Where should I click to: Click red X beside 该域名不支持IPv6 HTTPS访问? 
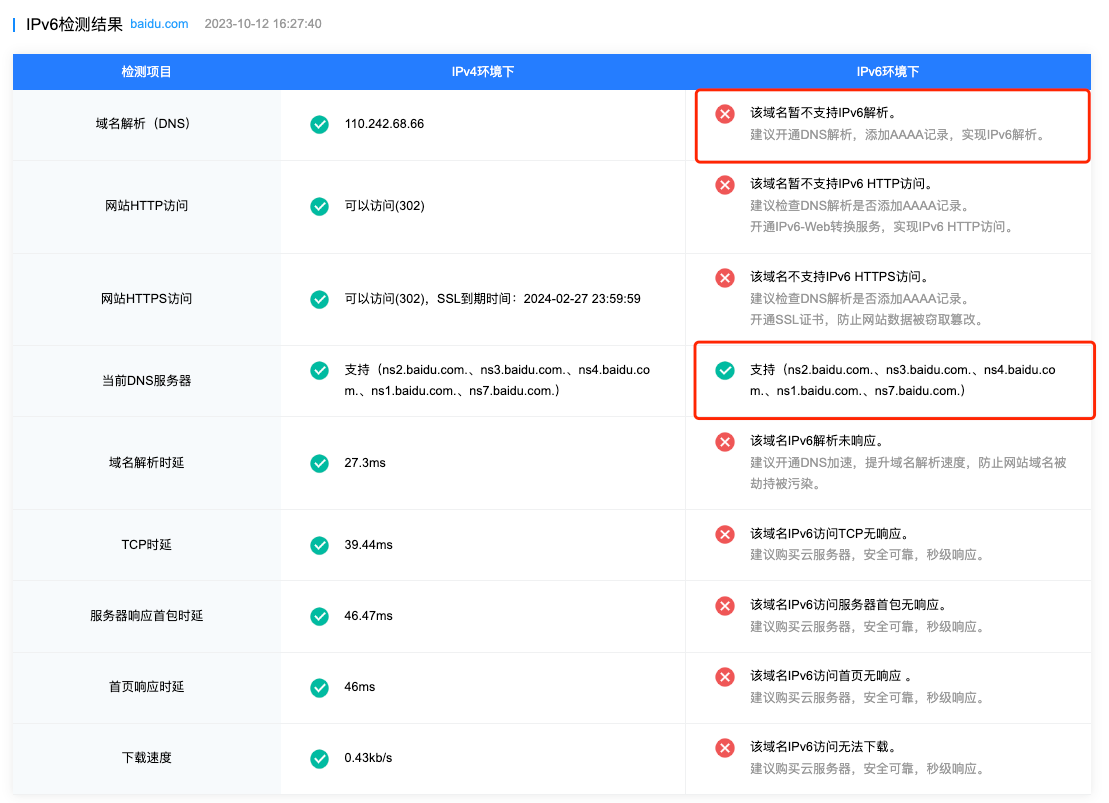click(x=725, y=278)
